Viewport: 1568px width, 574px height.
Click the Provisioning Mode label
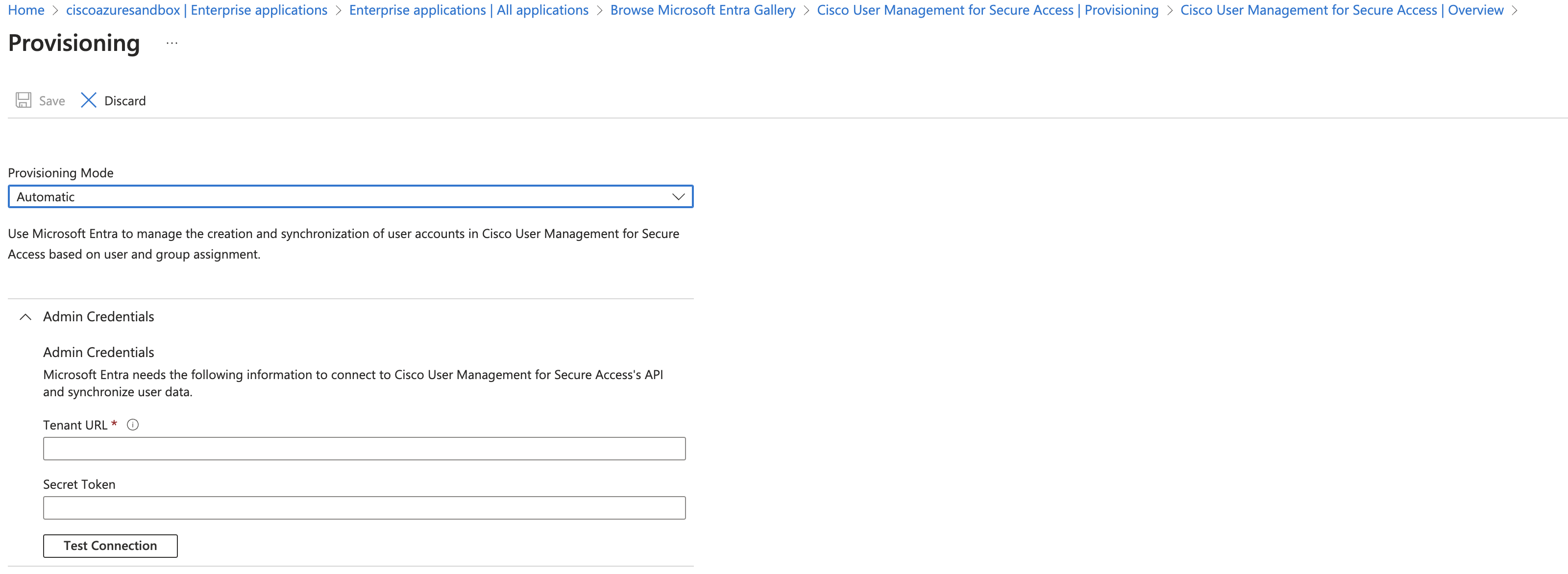pos(61,173)
